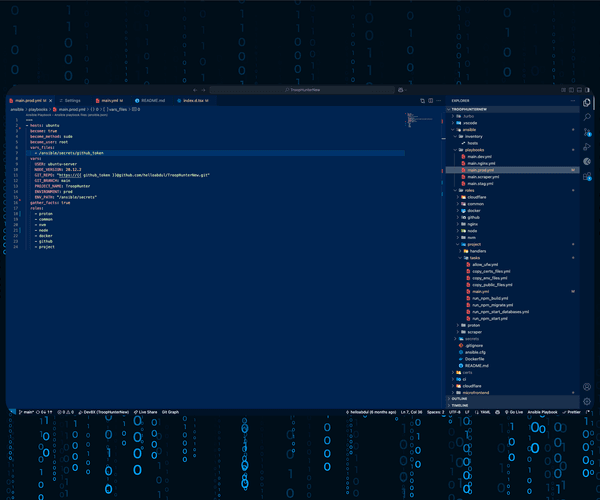Click the sync changes status item
600x500 pixels.
pos(44,412)
